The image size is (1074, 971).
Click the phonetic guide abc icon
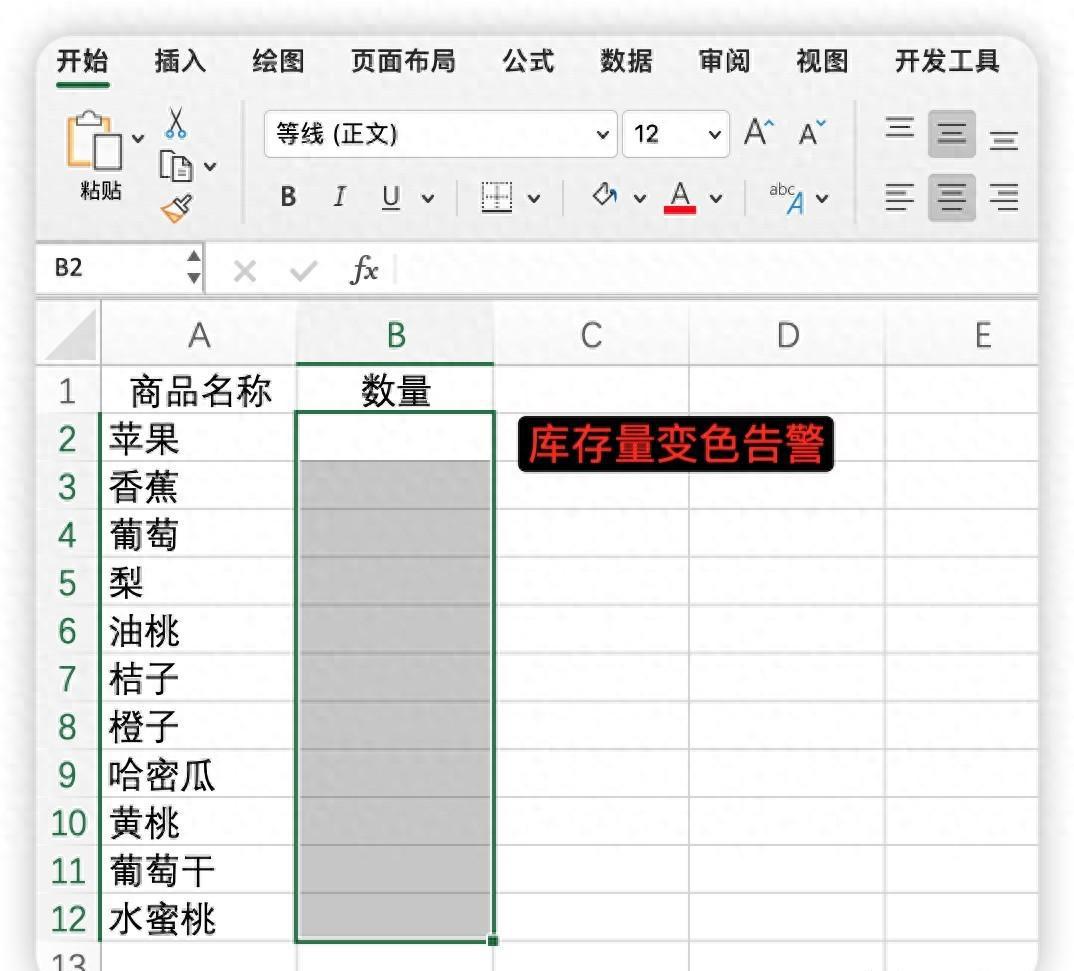pos(787,198)
